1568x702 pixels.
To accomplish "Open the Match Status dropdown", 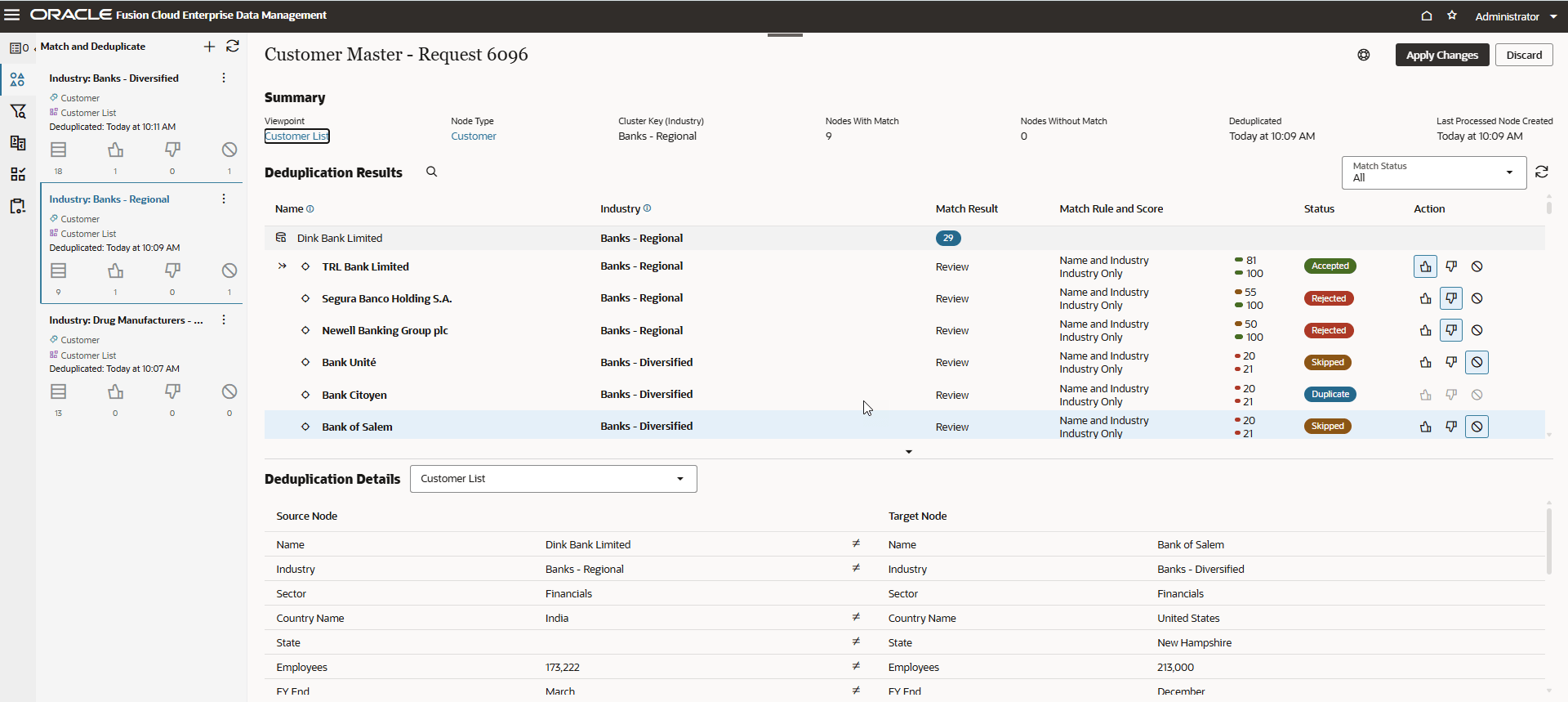I will pos(1434,172).
